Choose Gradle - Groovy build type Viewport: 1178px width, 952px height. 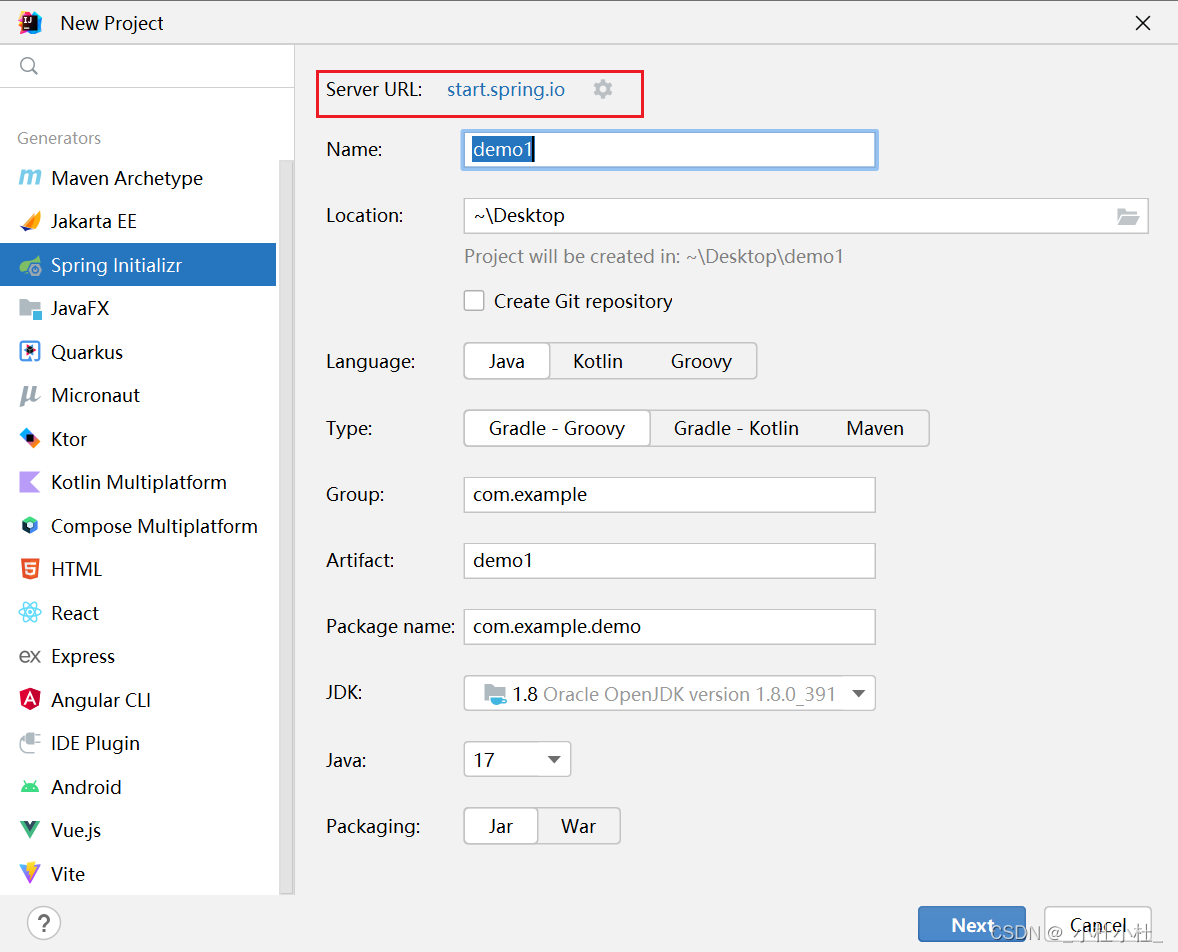(x=557, y=428)
